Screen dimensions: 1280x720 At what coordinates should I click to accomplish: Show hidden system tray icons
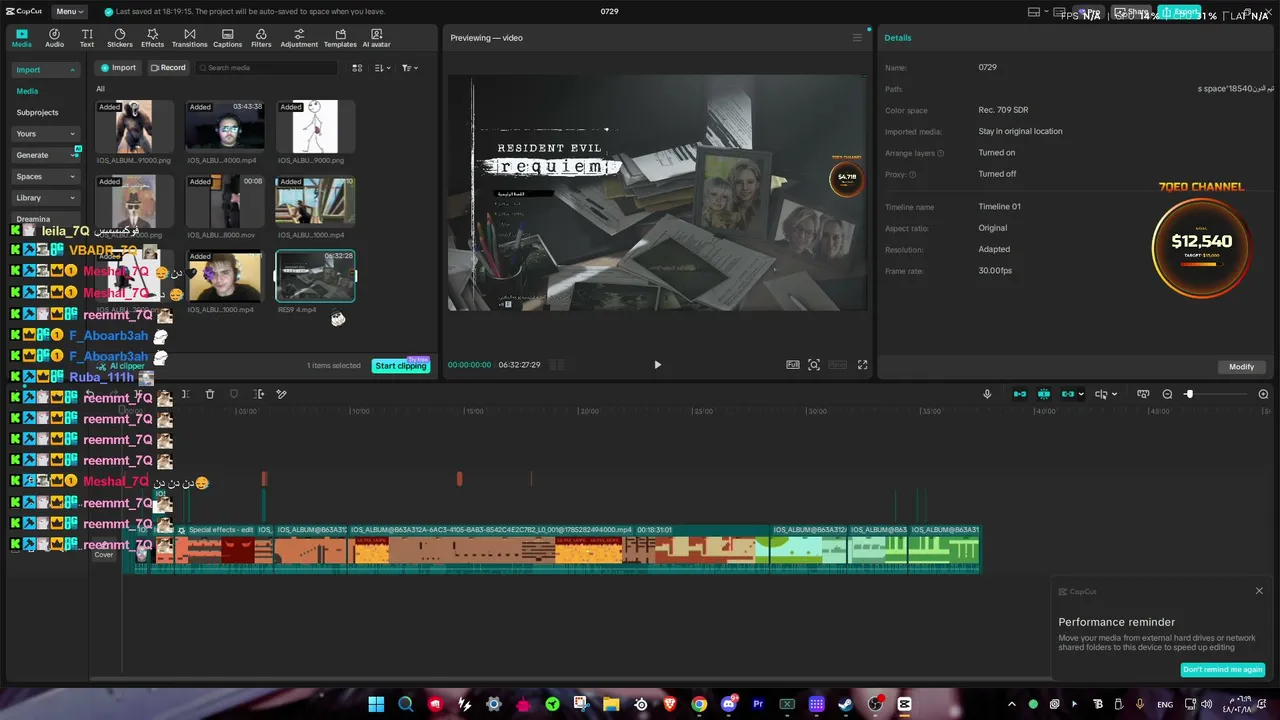tap(1011, 705)
